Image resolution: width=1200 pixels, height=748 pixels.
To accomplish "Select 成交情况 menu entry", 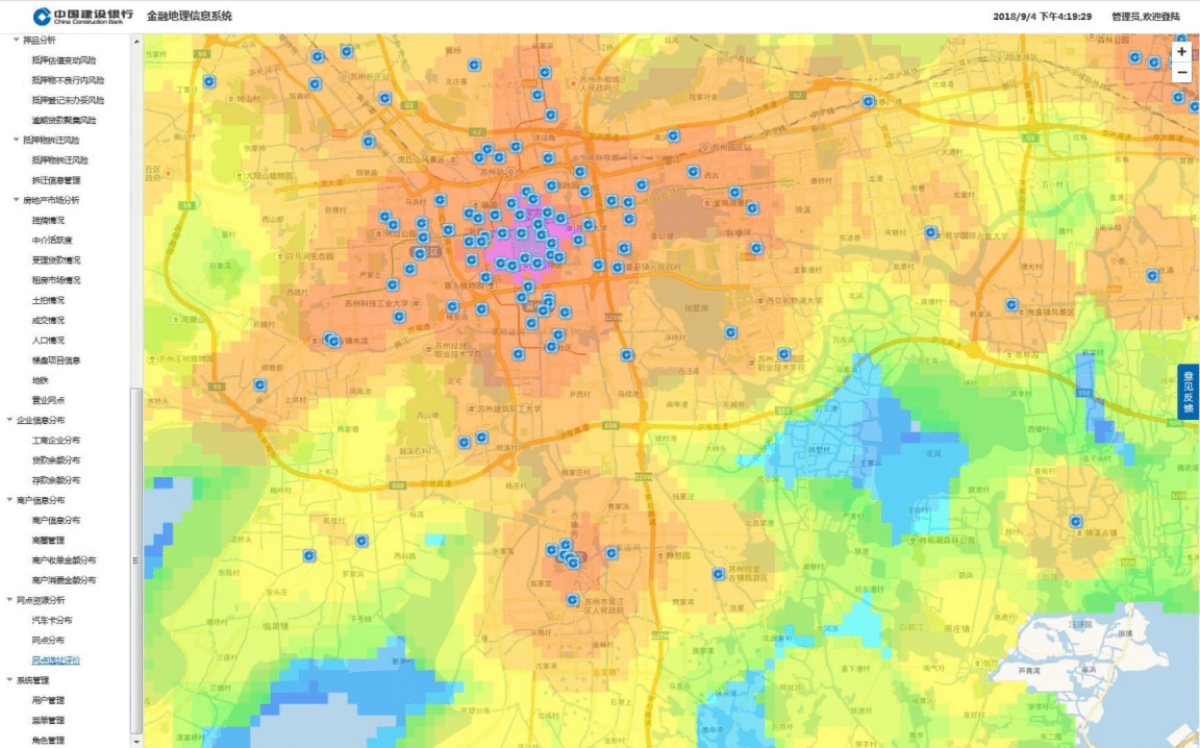I will 48,320.
